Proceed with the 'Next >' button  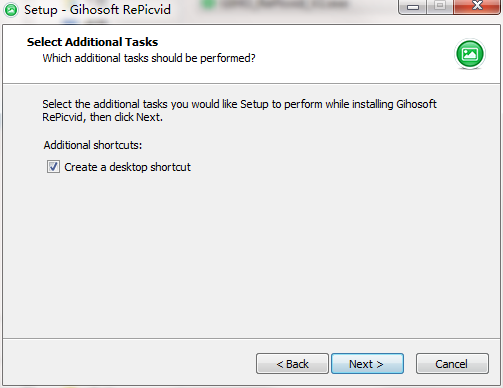point(367,364)
